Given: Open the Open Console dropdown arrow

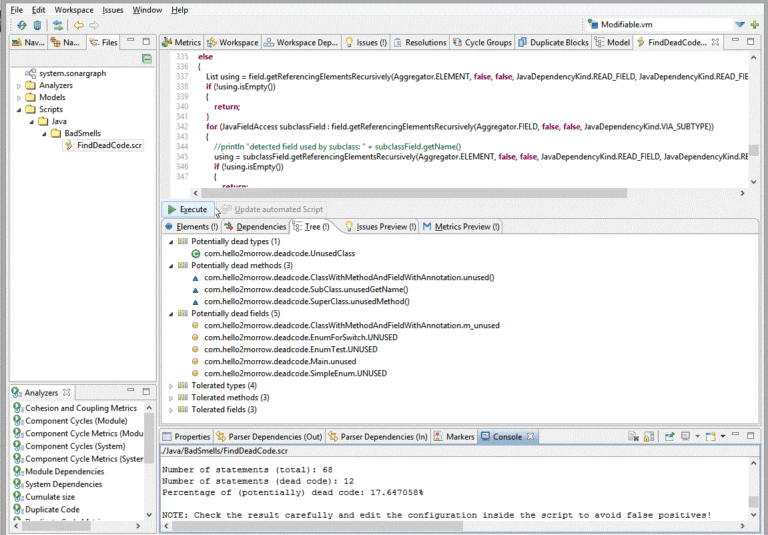Looking at the screenshot, I should pyautogui.click(x=723, y=436).
